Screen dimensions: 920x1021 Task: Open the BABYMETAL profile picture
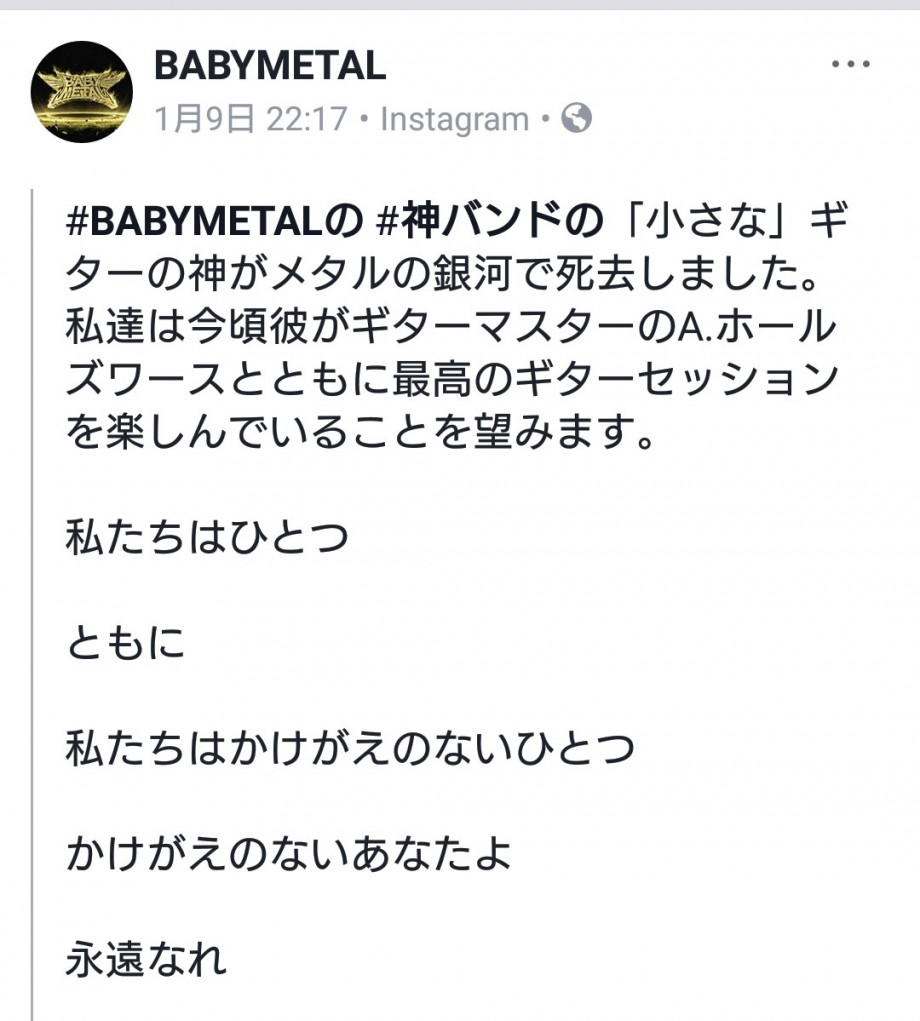(x=82, y=92)
